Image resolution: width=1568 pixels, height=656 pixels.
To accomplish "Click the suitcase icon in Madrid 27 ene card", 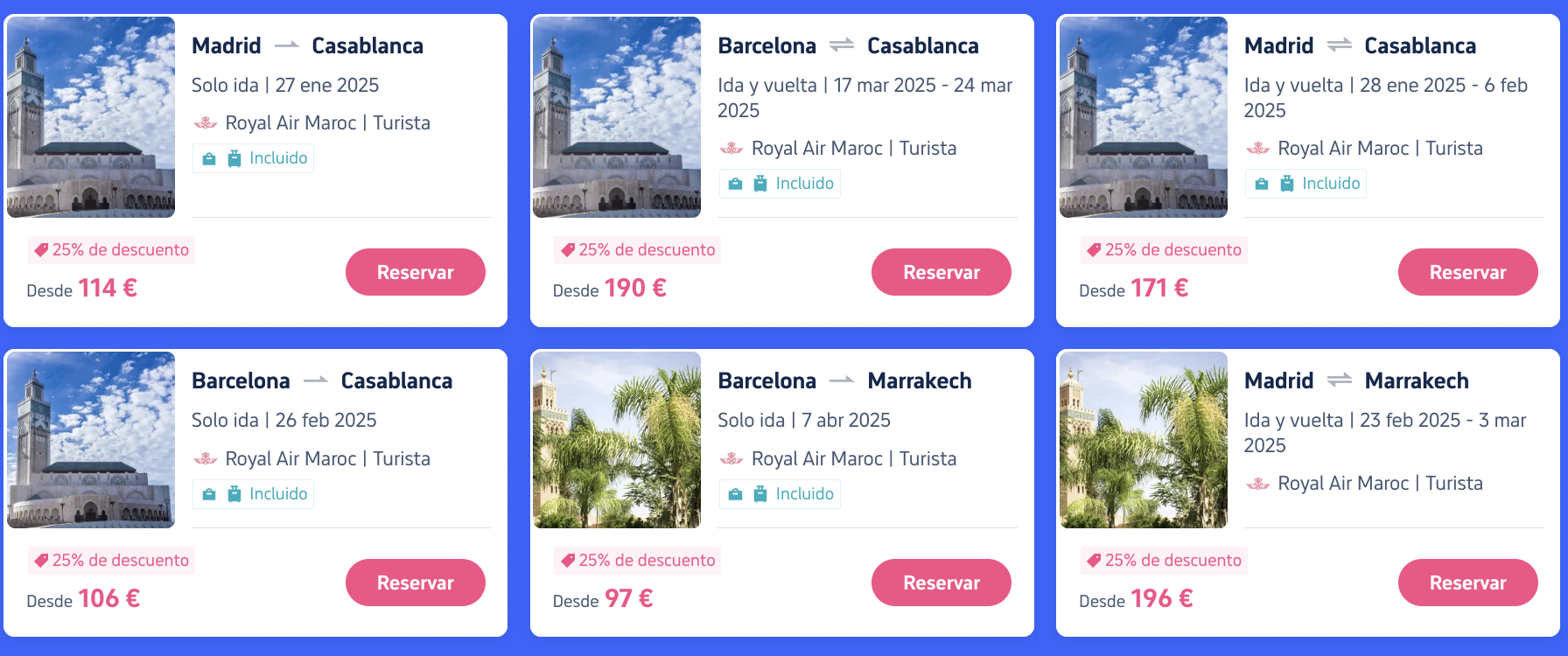I will [x=234, y=158].
